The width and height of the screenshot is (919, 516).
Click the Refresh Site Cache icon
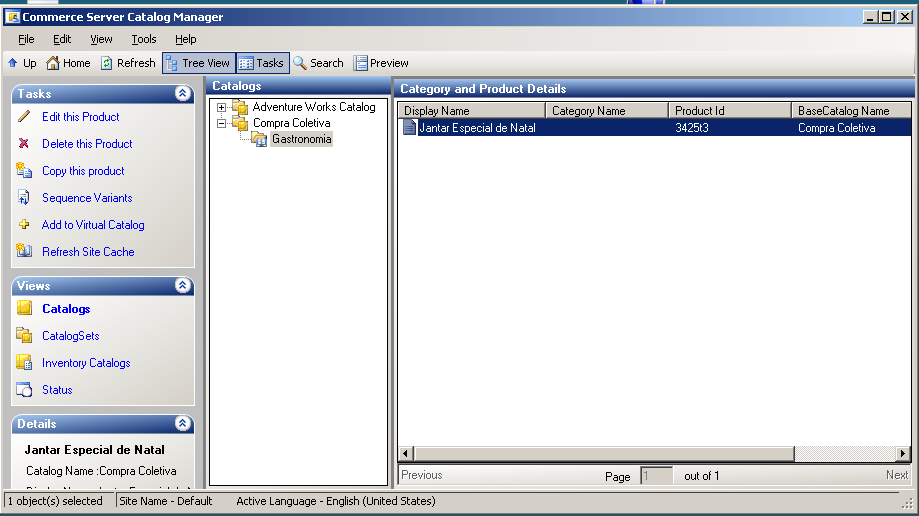[24, 250]
